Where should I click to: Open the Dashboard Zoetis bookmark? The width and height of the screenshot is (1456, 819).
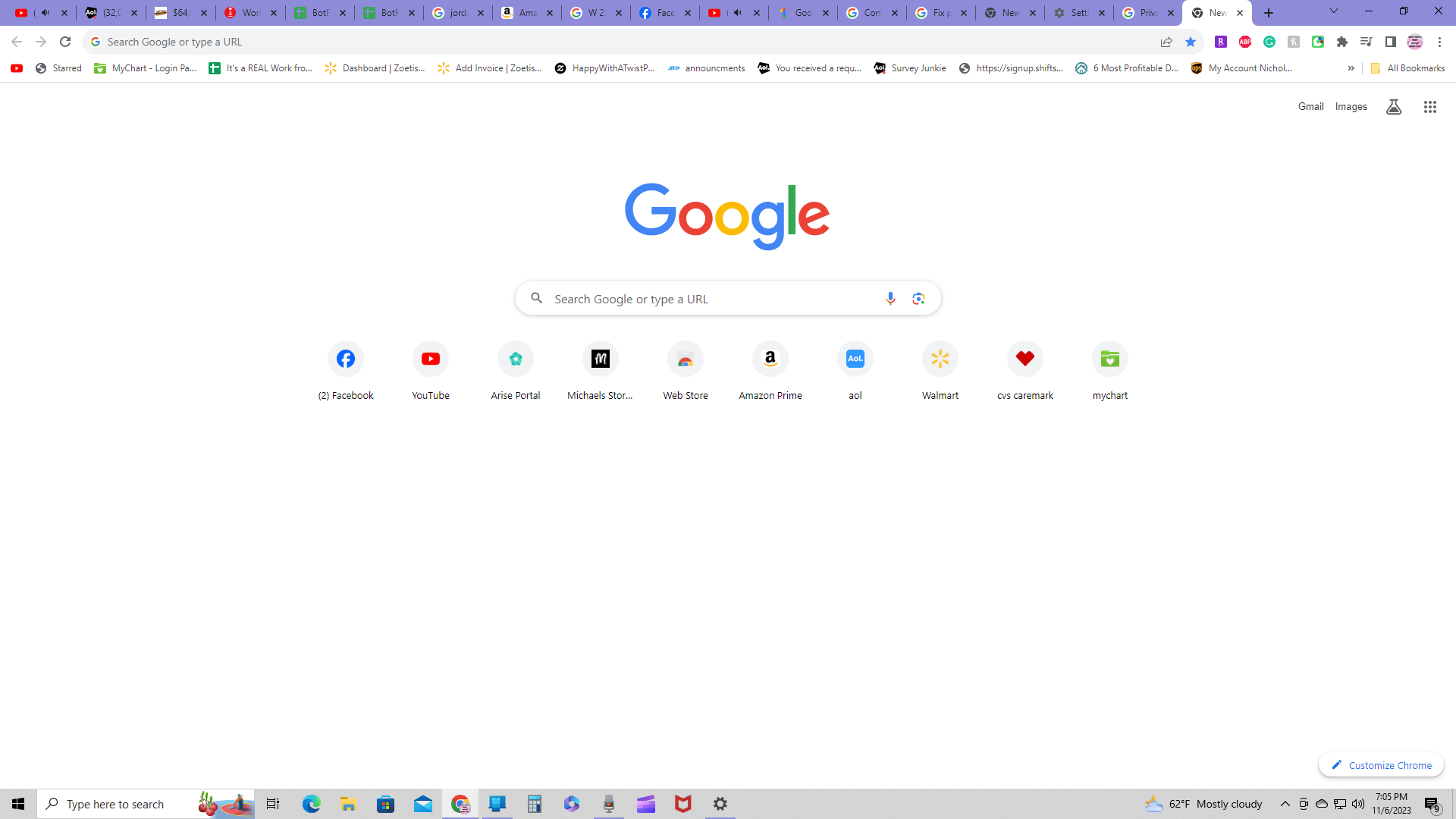375,68
